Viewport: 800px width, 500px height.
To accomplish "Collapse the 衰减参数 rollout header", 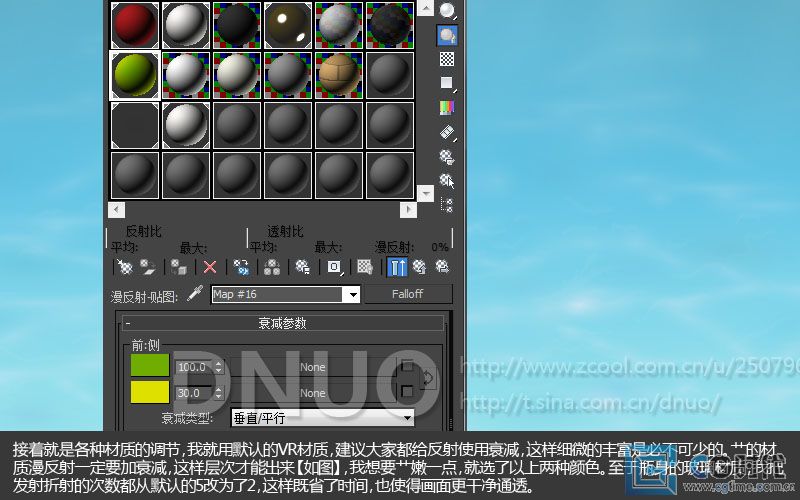I will [x=283, y=323].
